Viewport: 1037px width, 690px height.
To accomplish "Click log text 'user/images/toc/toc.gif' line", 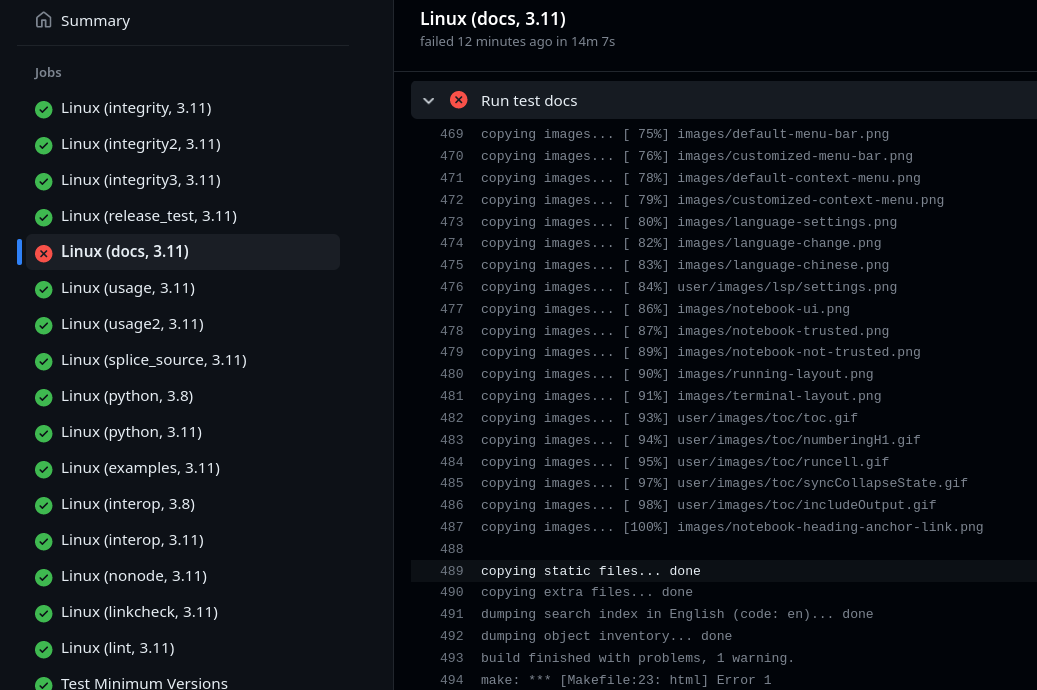I will point(669,418).
